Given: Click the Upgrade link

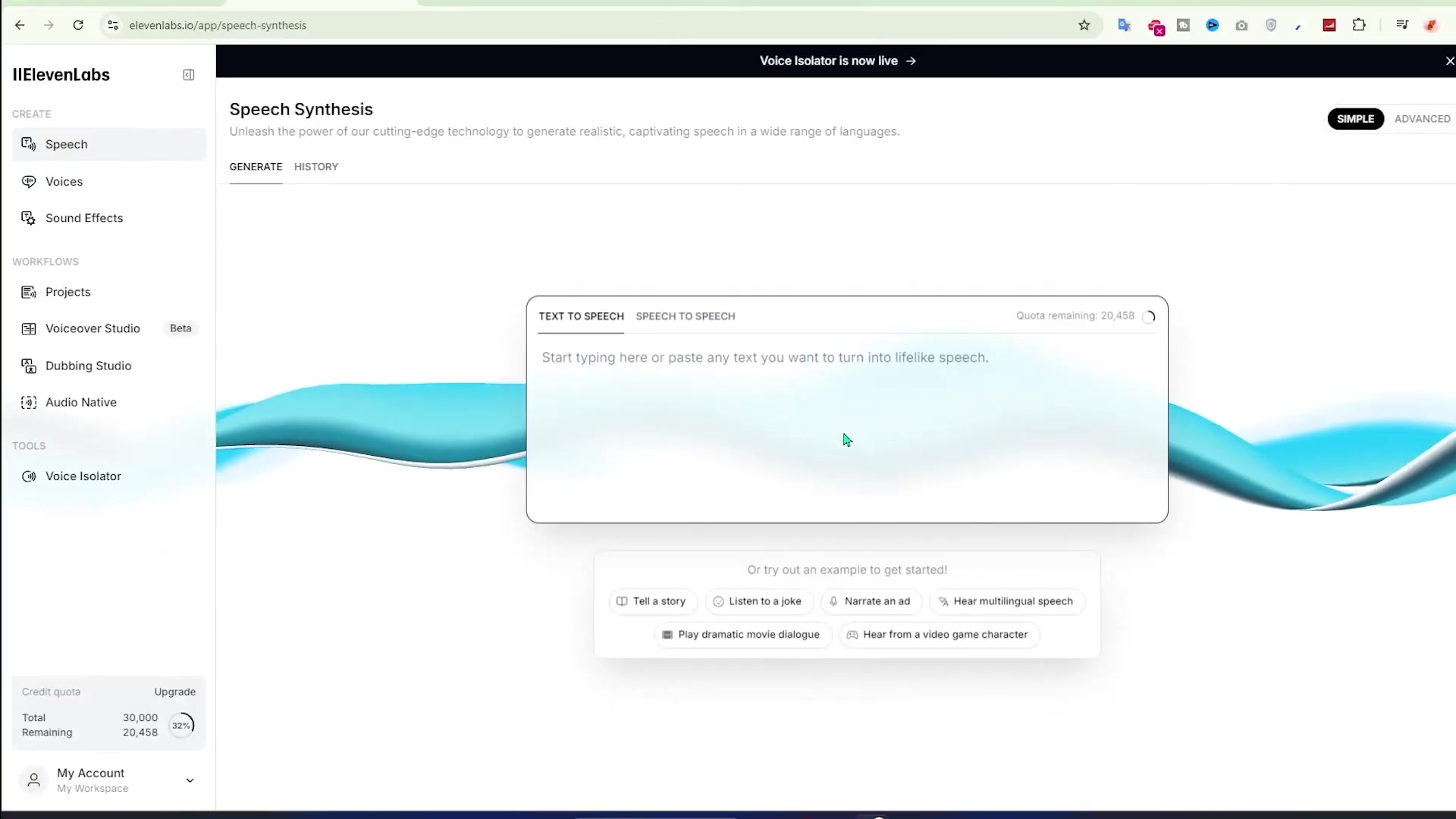Looking at the screenshot, I should (175, 692).
